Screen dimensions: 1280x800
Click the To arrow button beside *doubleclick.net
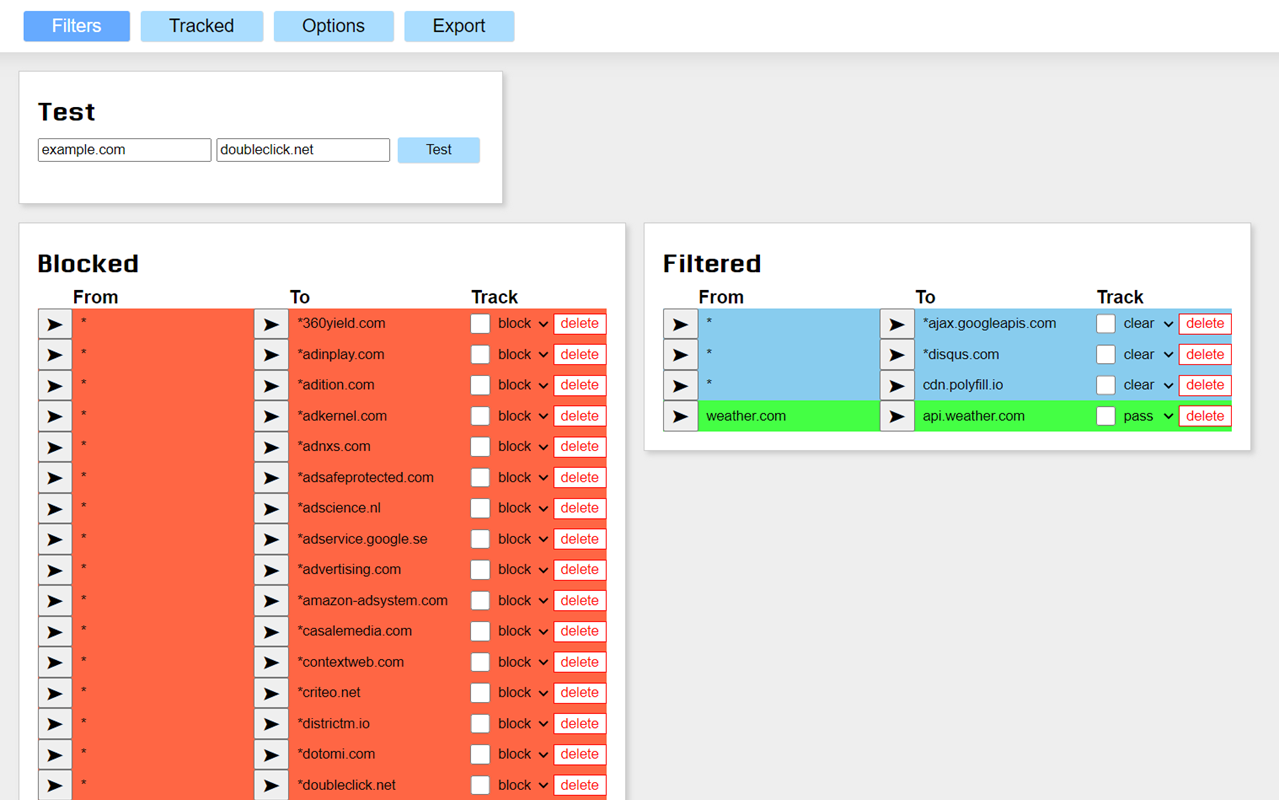271,785
